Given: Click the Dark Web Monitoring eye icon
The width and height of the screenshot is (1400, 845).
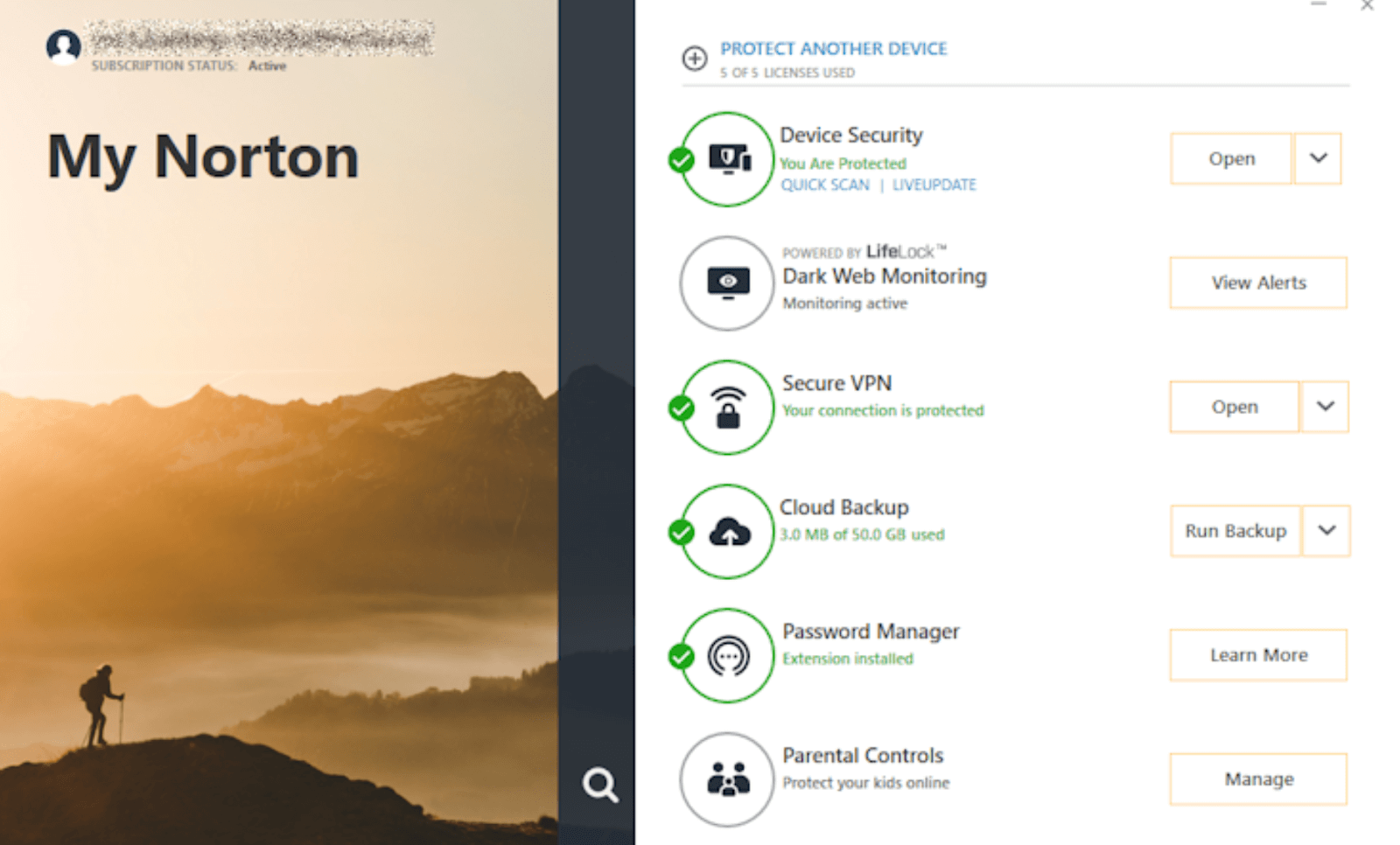Looking at the screenshot, I should 727,283.
